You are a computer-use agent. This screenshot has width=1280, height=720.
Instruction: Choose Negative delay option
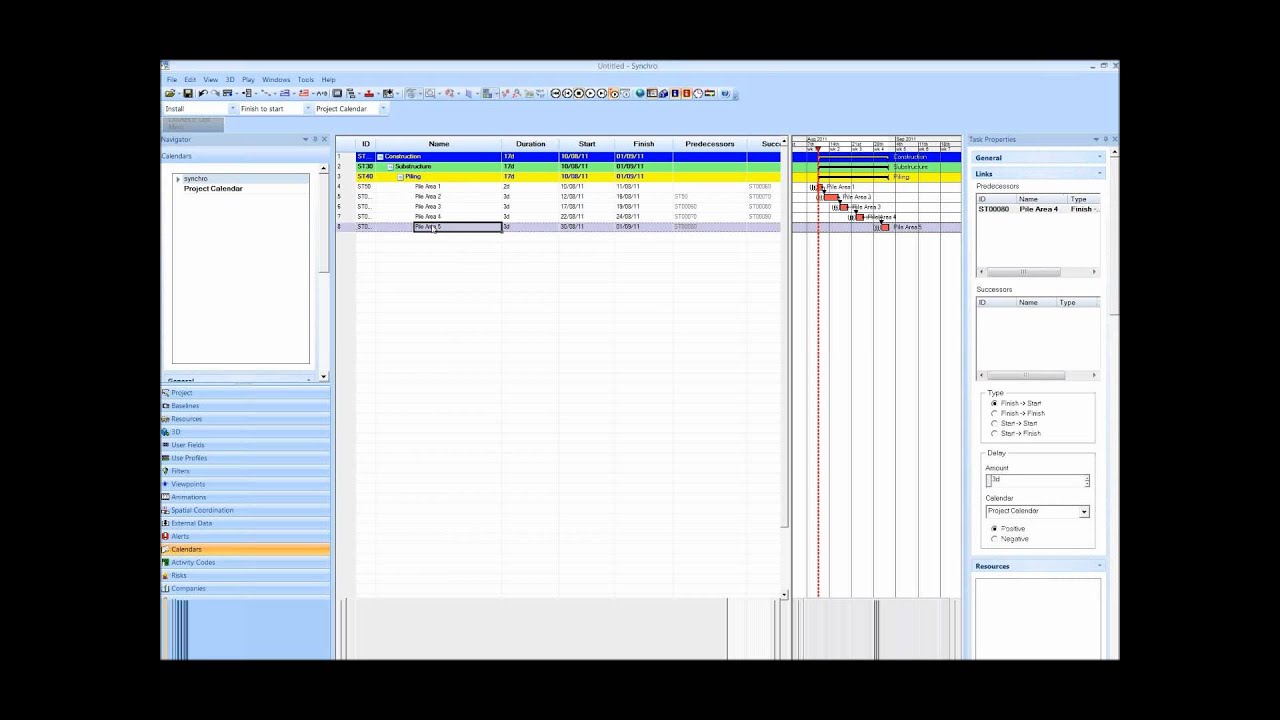pyautogui.click(x=994, y=539)
